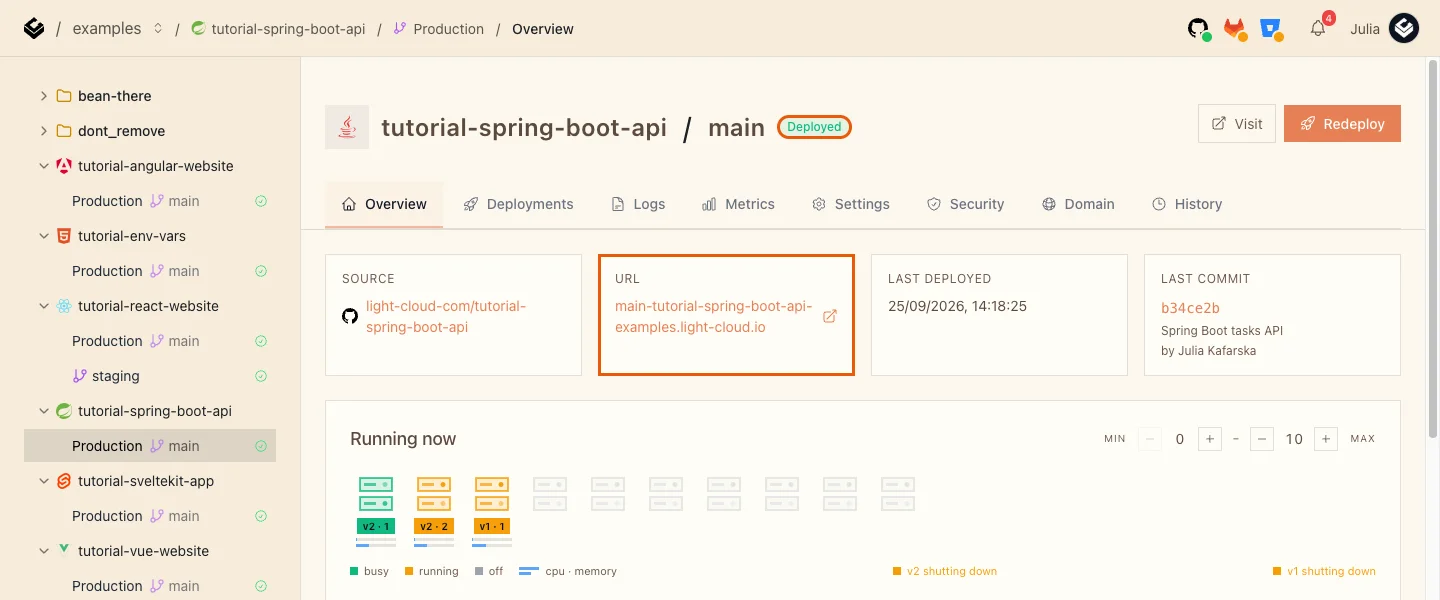This screenshot has width=1440, height=600.
Task: Click the 'v1 shutting down' legend text
Action: click(x=1331, y=571)
